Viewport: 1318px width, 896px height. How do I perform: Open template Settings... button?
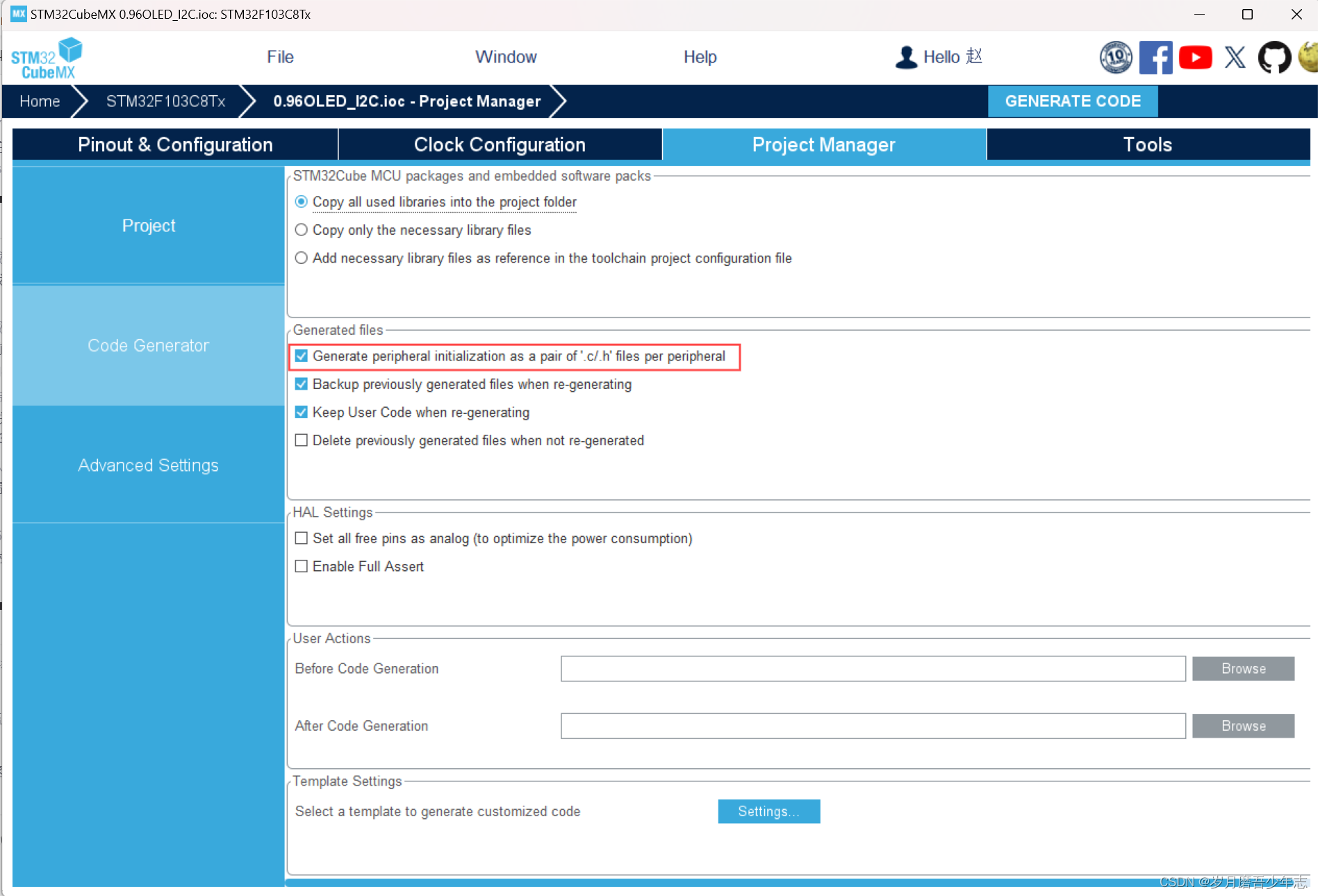point(768,811)
